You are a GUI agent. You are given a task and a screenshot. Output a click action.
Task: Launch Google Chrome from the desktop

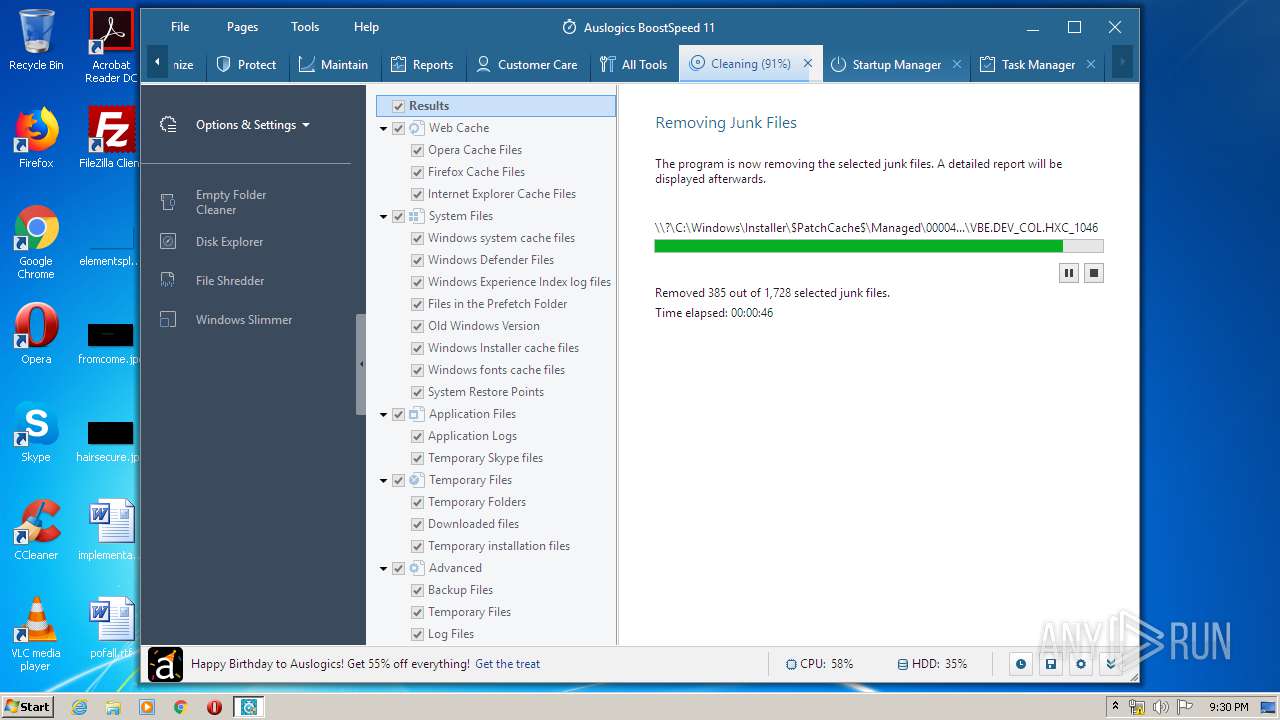coord(36,243)
